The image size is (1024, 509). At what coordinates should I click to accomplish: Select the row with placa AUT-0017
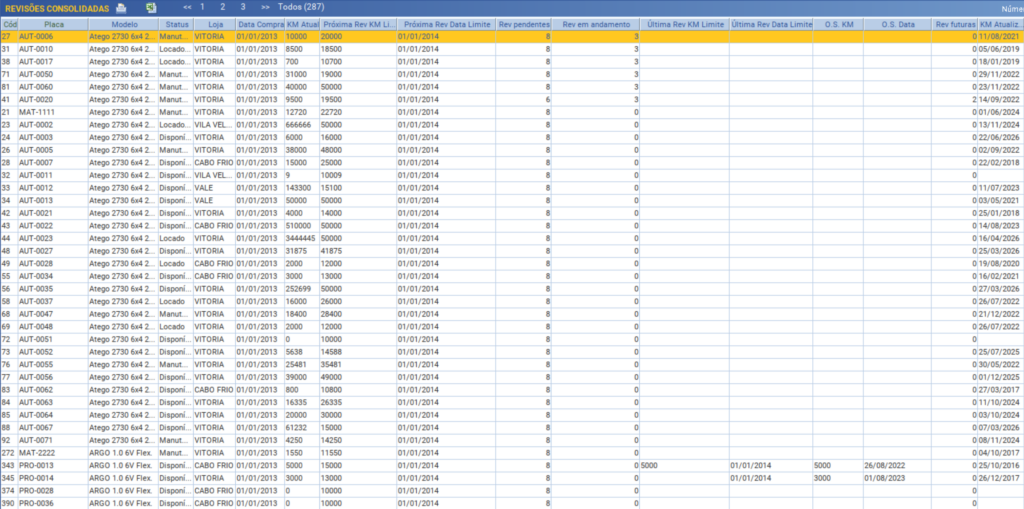tap(512, 62)
